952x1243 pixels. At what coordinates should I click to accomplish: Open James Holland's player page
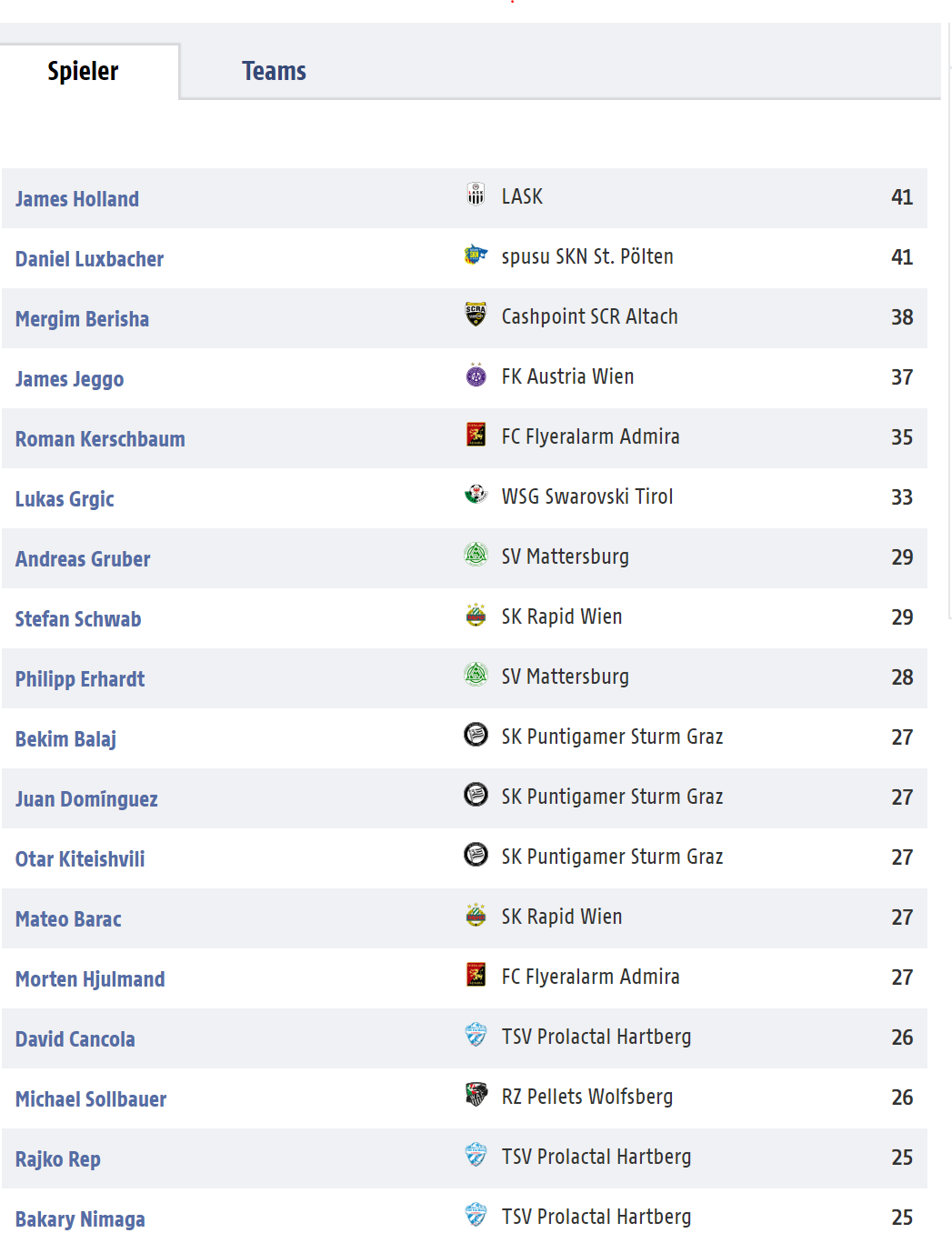77,199
